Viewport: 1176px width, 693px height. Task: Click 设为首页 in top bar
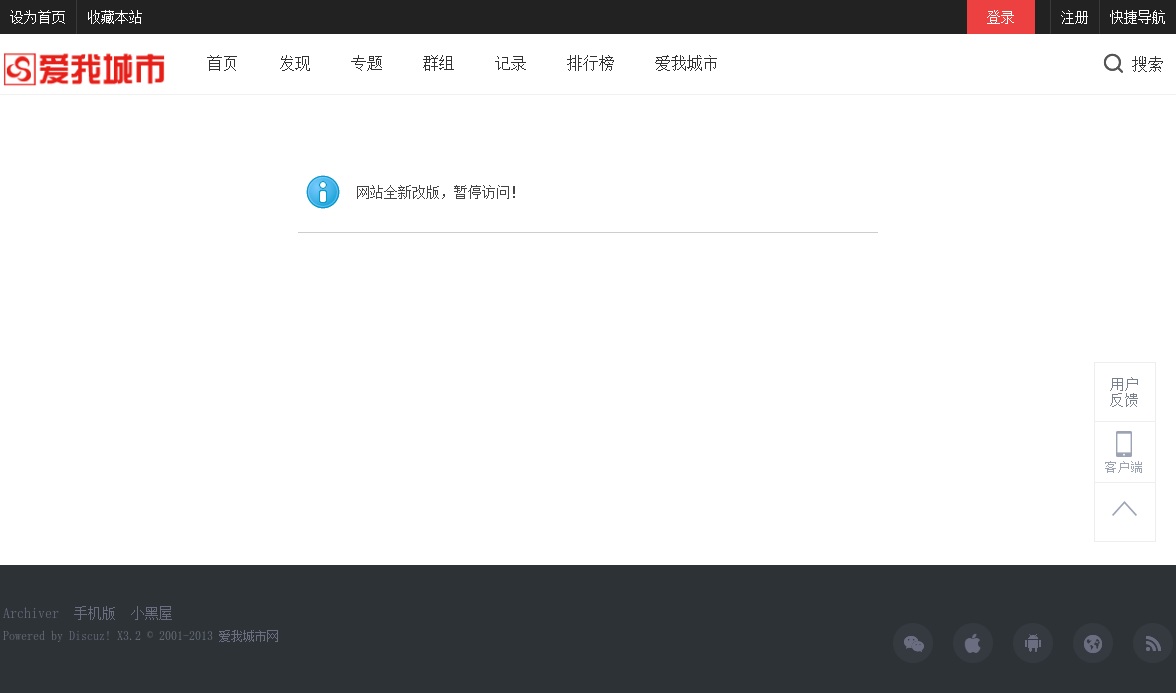pos(38,17)
